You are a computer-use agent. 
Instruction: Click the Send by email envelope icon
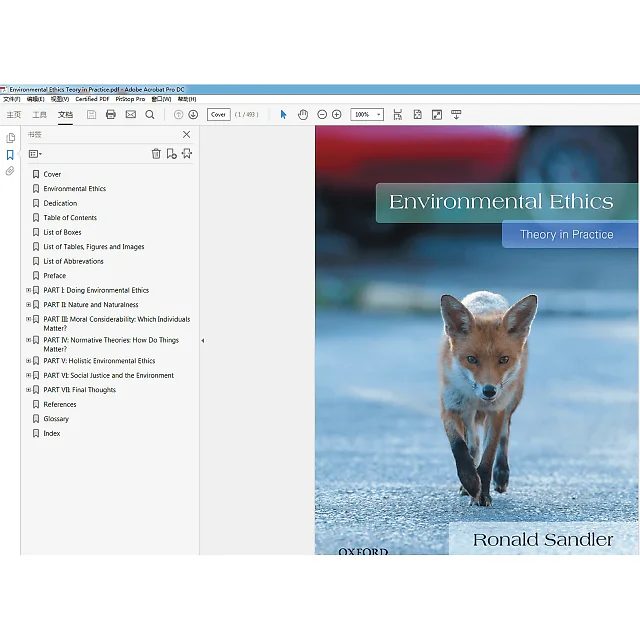click(x=131, y=115)
